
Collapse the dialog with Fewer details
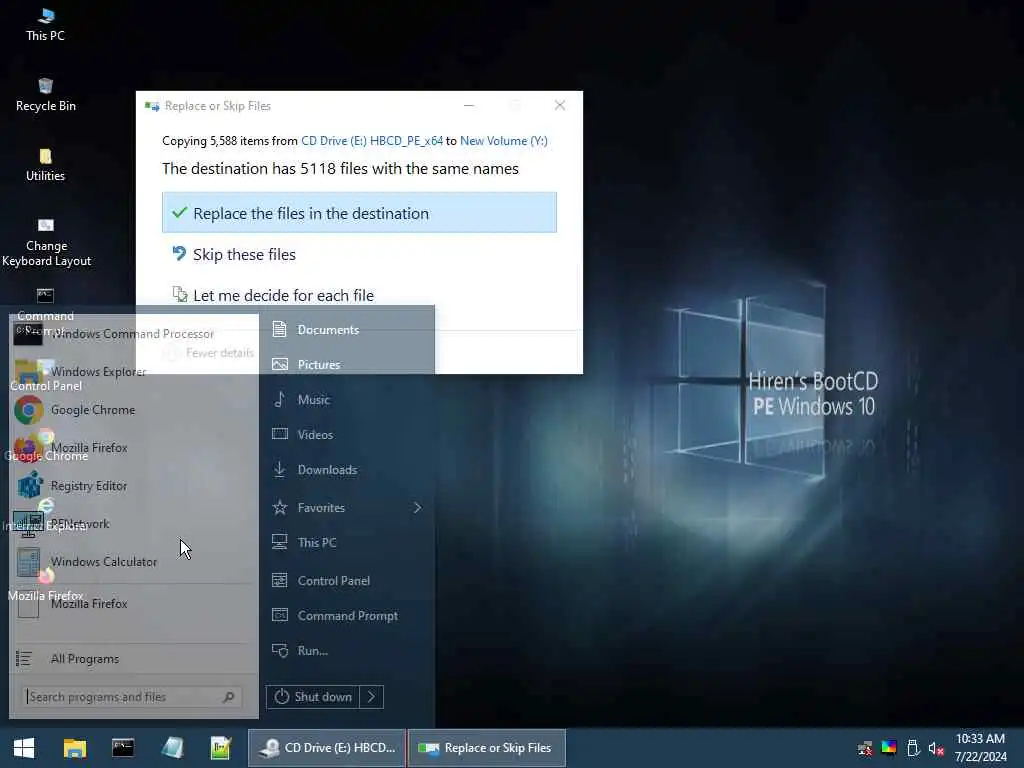[x=210, y=353]
